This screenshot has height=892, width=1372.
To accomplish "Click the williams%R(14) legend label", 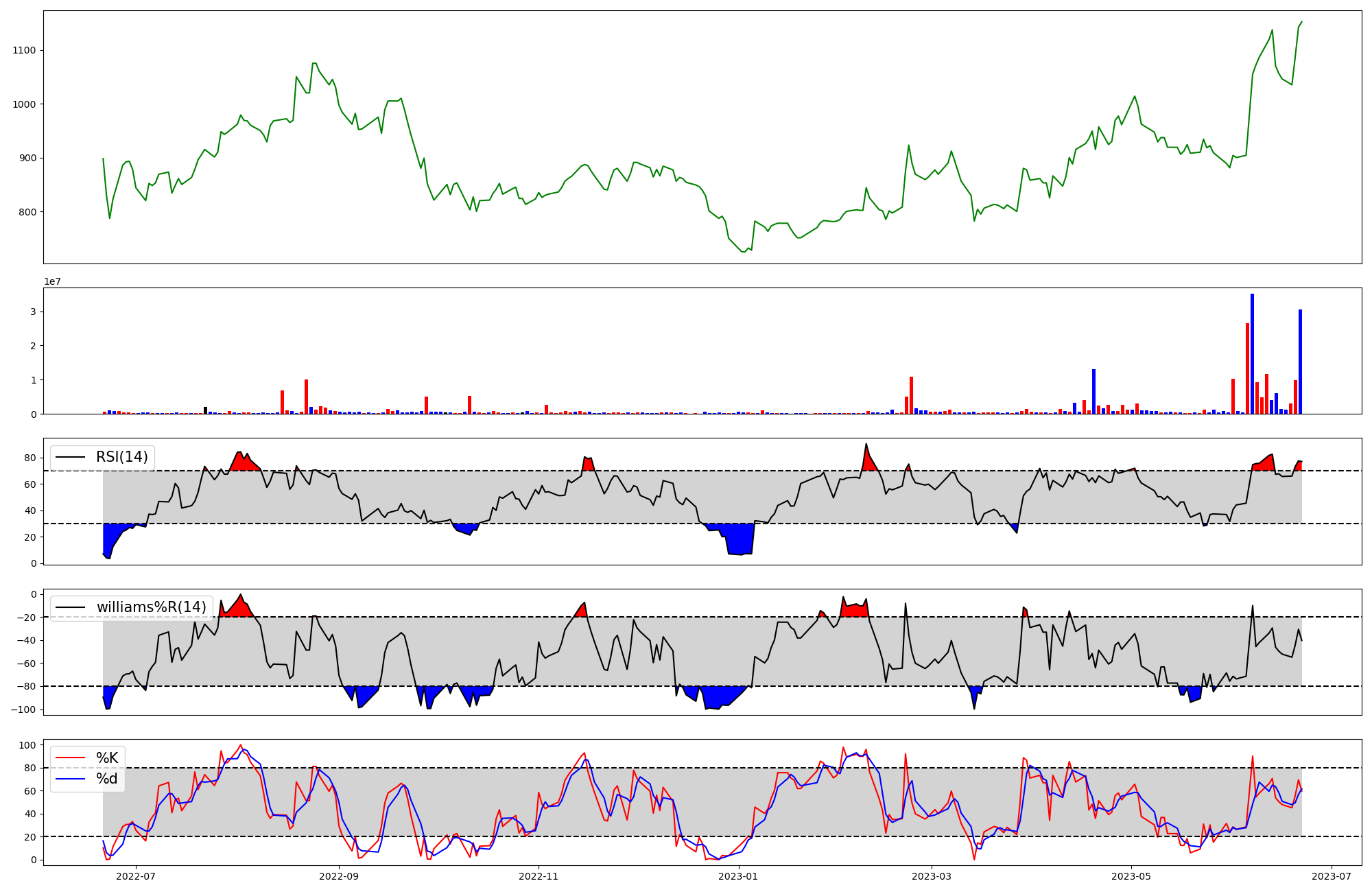I will [x=151, y=607].
